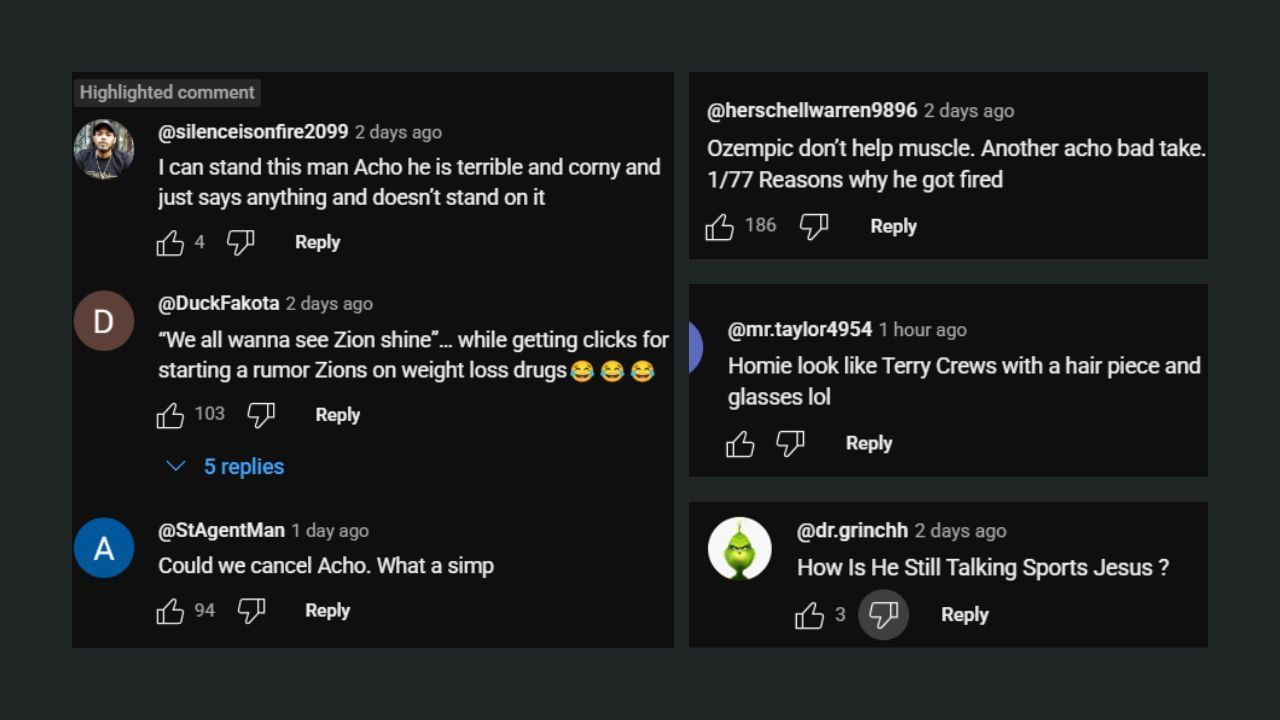Click @silenceisonfire2099's profile photo
1280x720 pixels.
tap(104, 150)
